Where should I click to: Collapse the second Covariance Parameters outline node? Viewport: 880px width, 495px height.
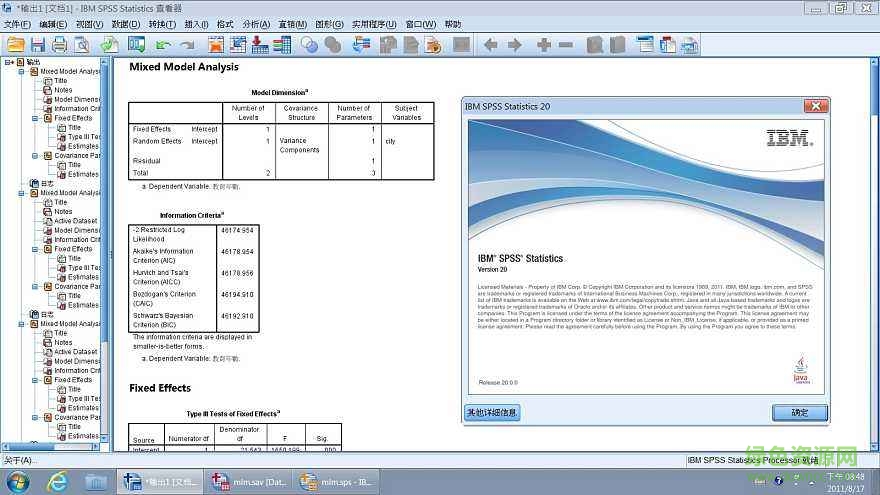click(x=35, y=287)
